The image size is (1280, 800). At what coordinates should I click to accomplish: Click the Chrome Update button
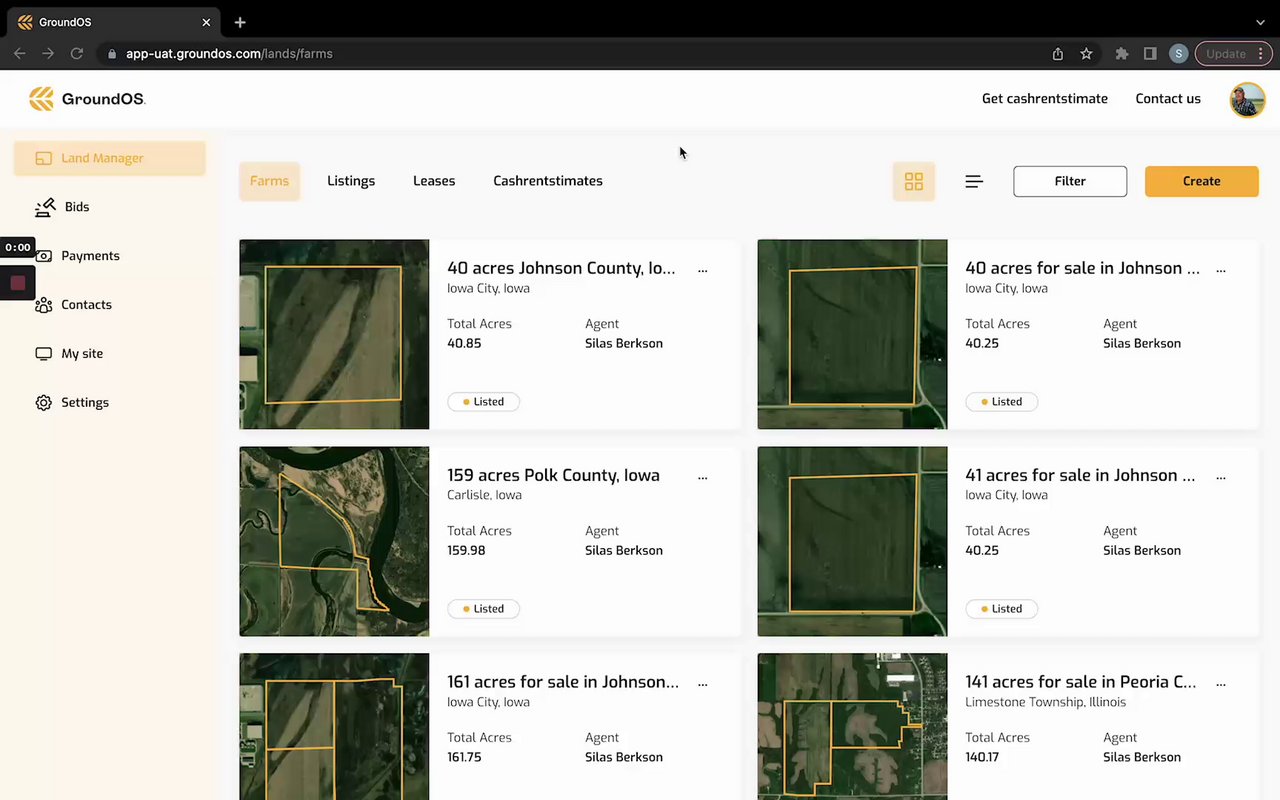pyautogui.click(x=1233, y=54)
